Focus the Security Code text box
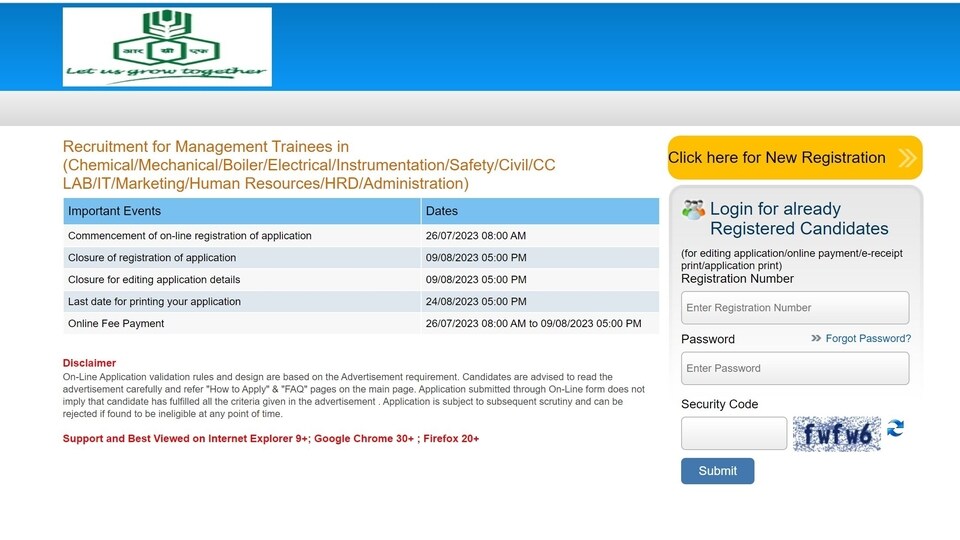This screenshot has width=960, height=540. point(734,433)
